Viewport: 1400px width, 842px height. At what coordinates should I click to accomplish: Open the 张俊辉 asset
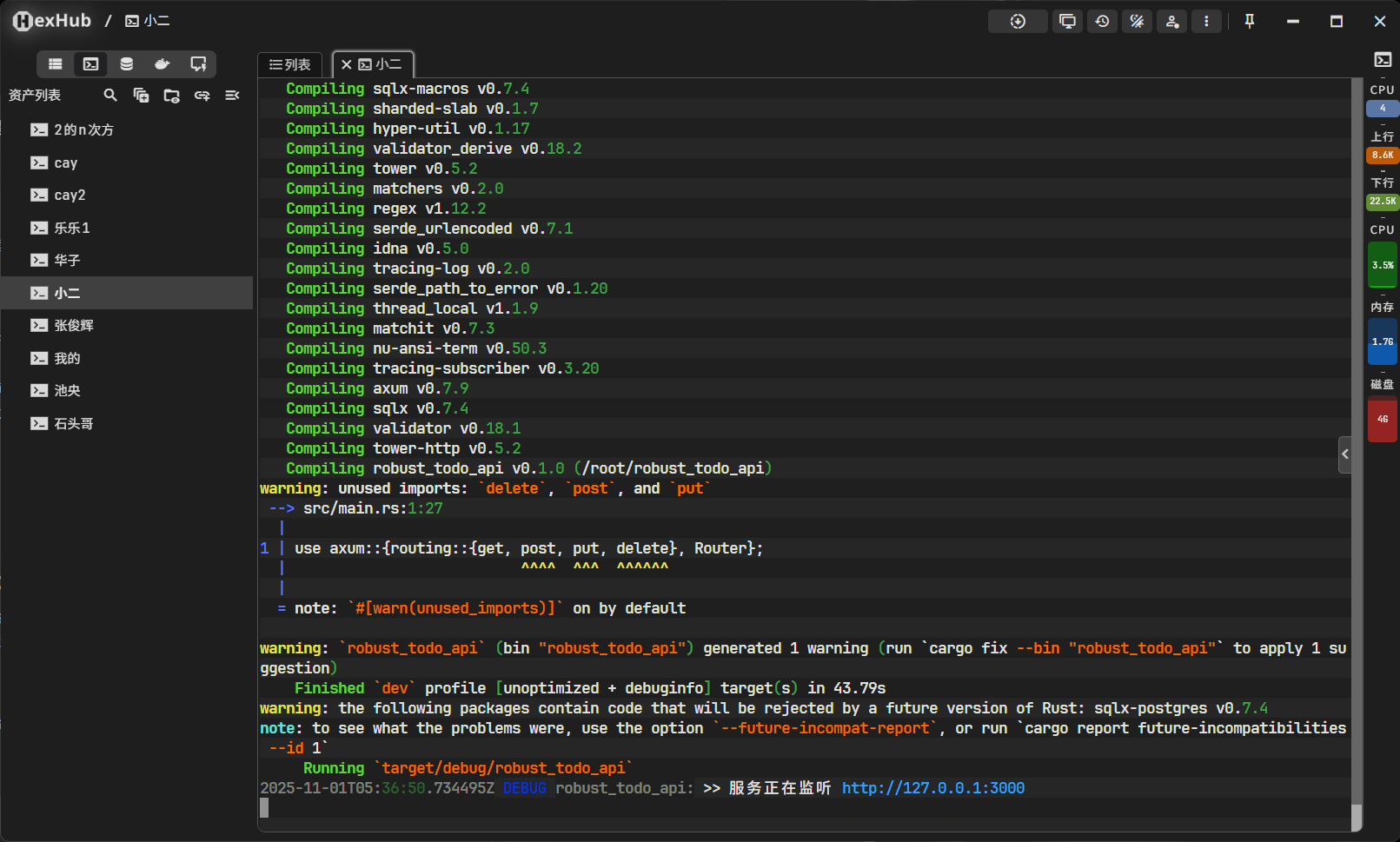(x=127, y=326)
